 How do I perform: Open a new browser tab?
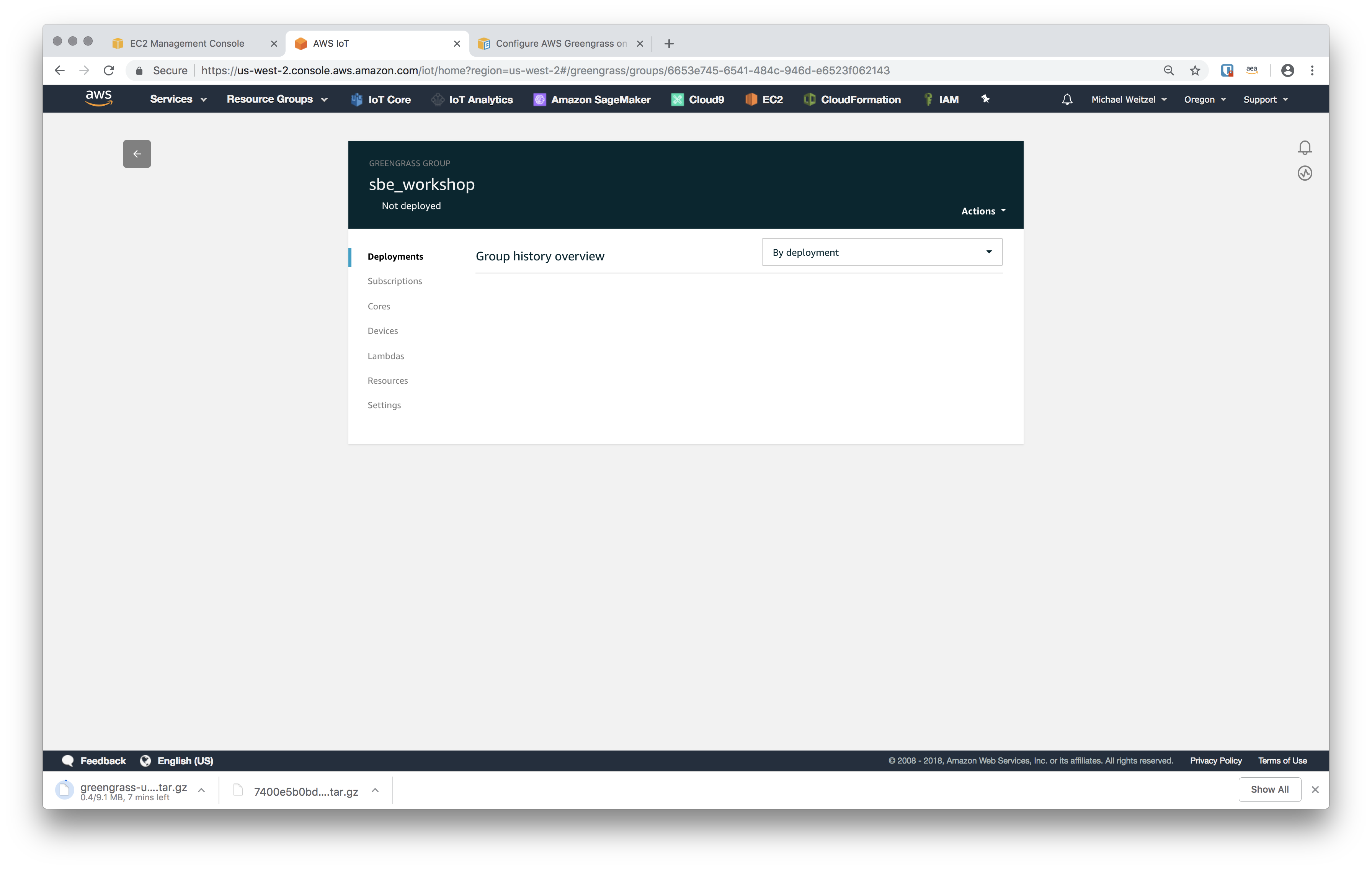pos(669,43)
